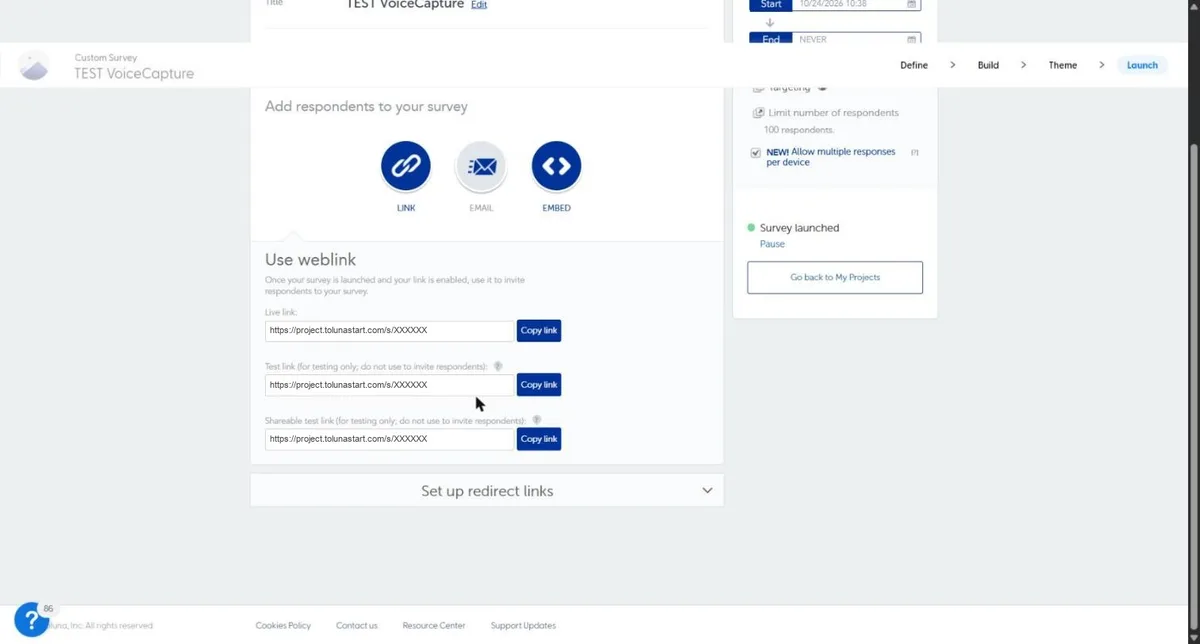Click the Live link URL field
Screen dimensions: 1200x644
(x=389, y=331)
